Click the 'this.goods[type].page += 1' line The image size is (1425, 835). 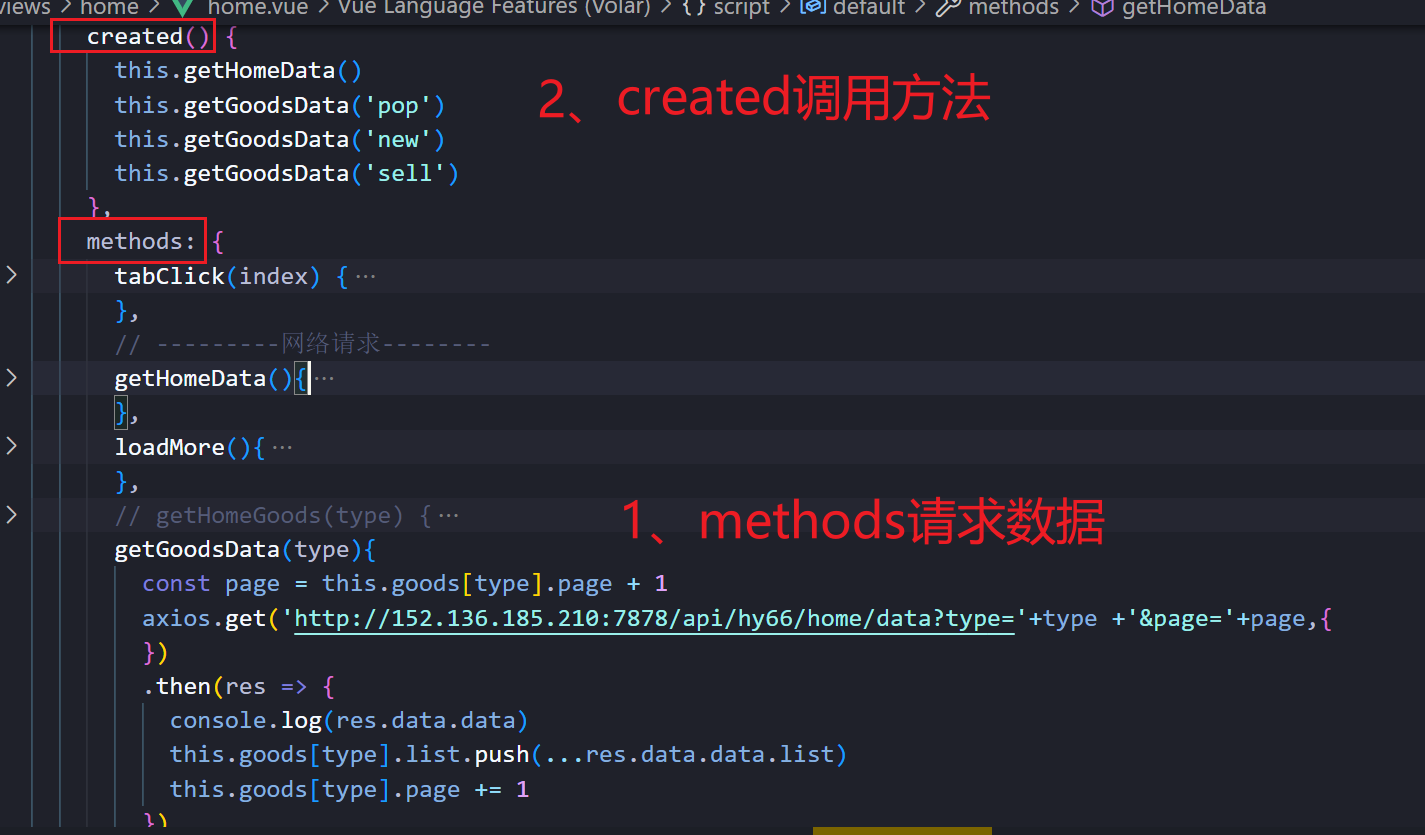click(349, 789)
